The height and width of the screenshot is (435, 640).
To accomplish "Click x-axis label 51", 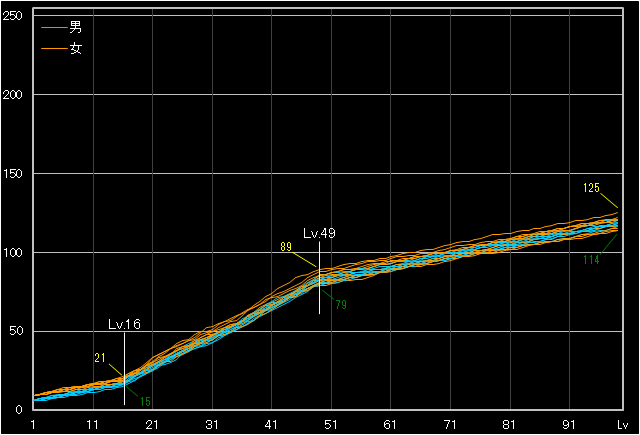I will [x=331, y=425].
